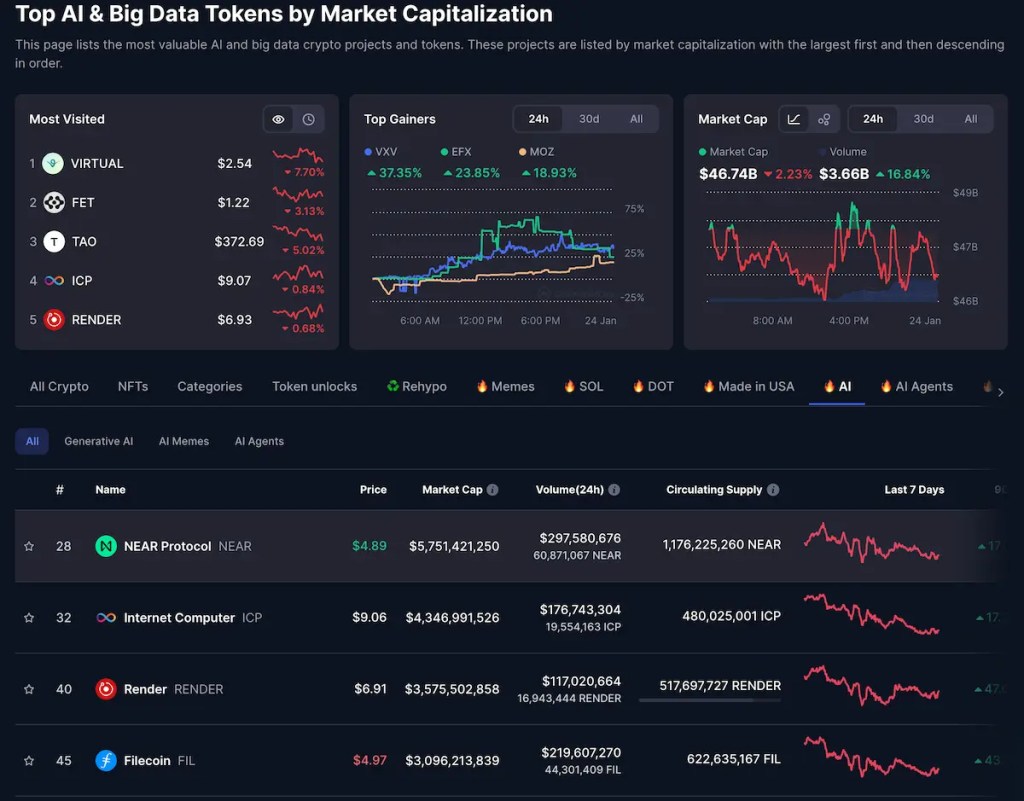This screenshot has width=1024, height=801.
Task: Open the Memes tab
Action: click(x=505, y=386)
